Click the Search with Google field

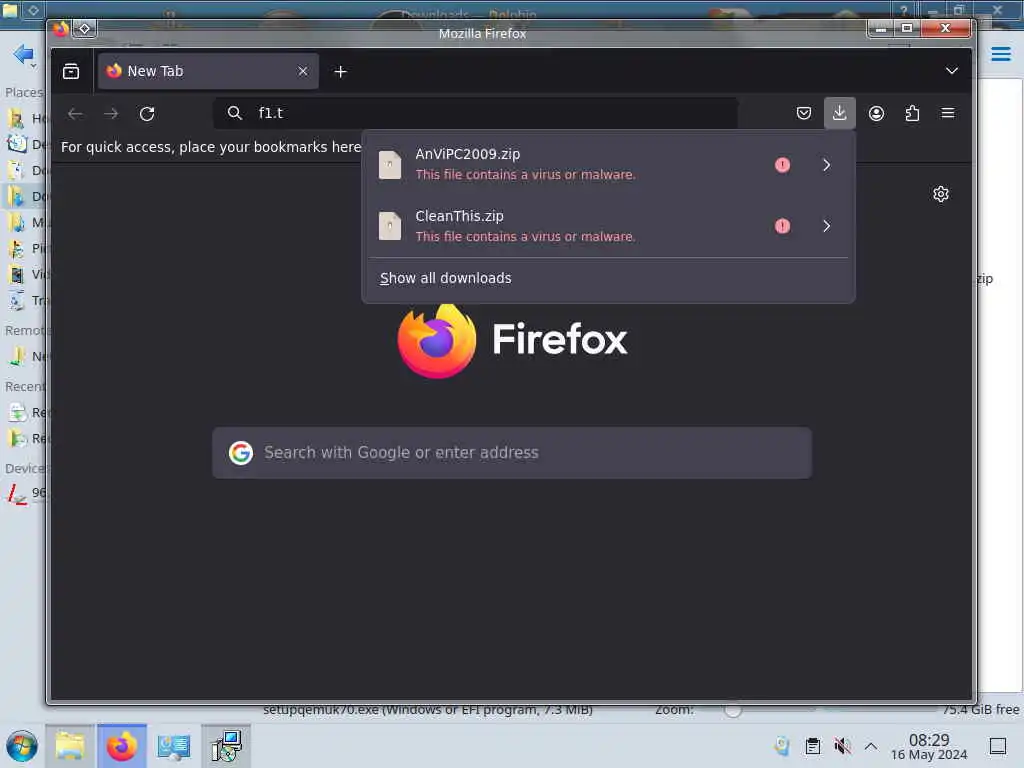point(512,453)
